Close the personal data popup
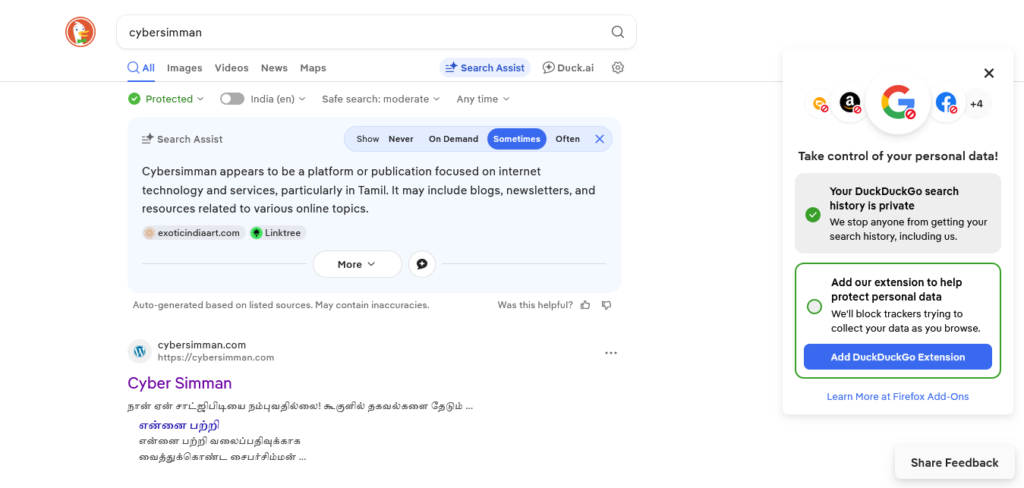Image resolution: width=1024 pixels, height=488 pixels. point(988,73)
